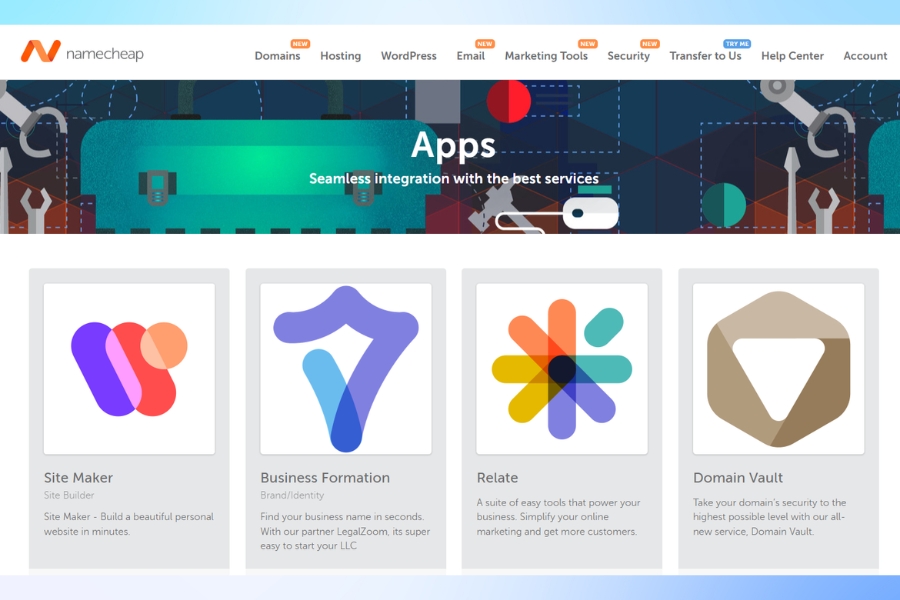Click the Domain Vault title link

pyautogui.click(x=738, y=478)
